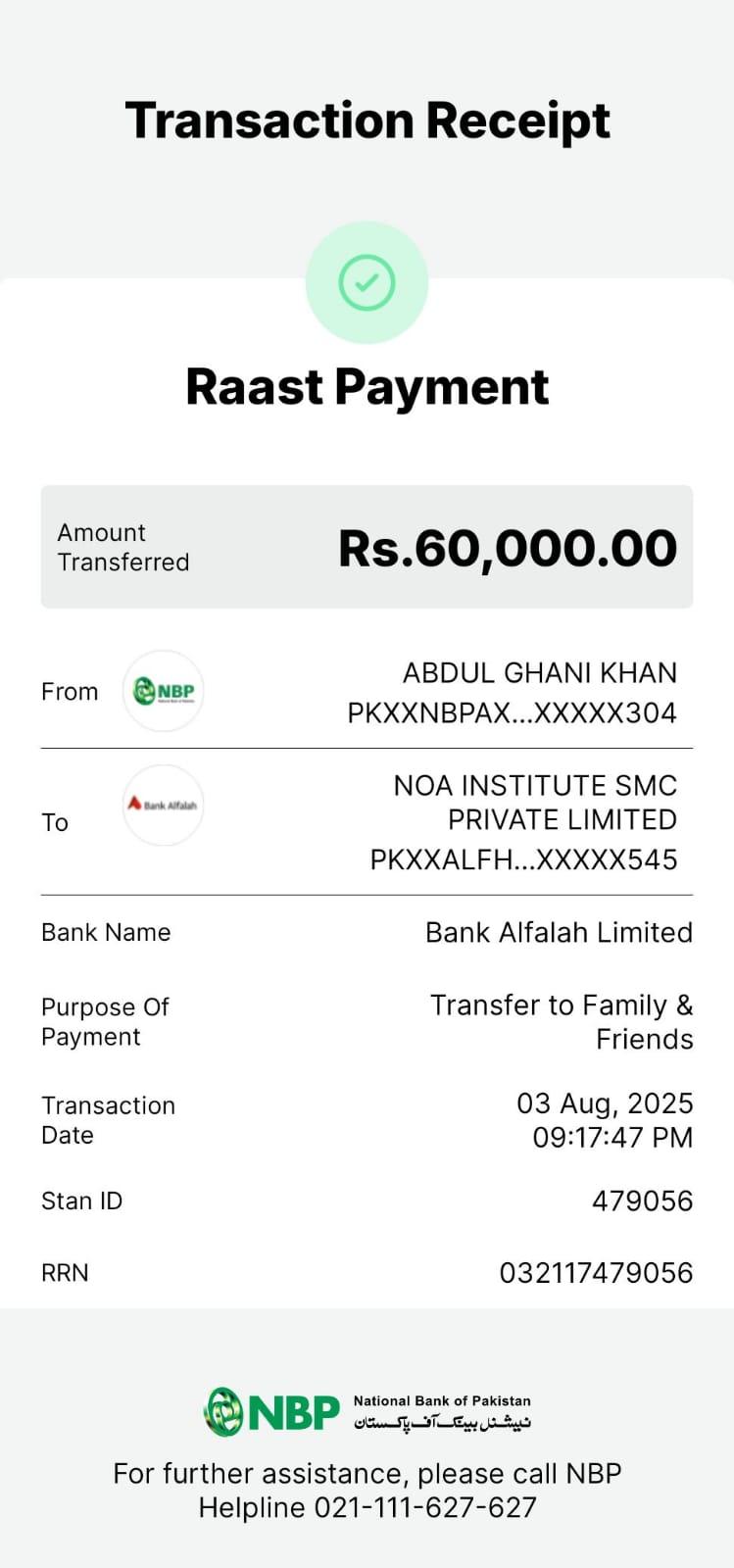Tap sender name ABDUL GHANI KHAN
This screenshot has height=1568, width=734.
(x=539, y=673)
